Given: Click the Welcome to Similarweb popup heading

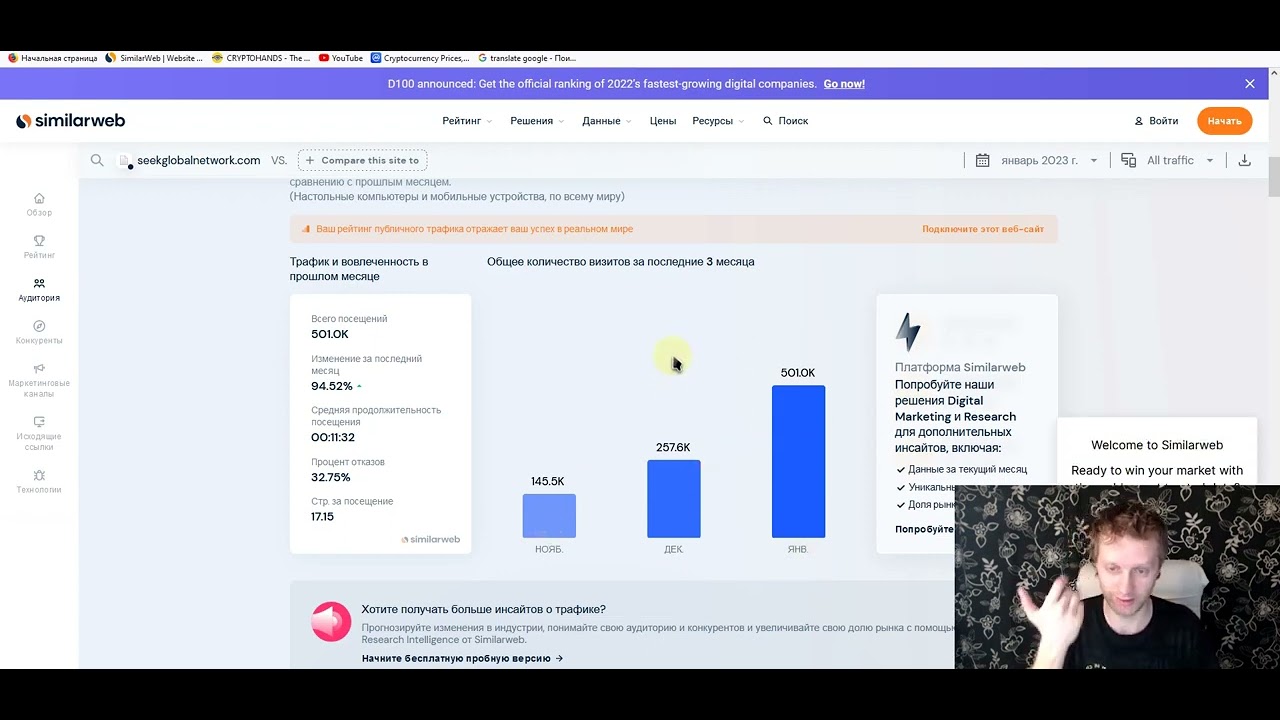Looking at the screenshot, I should pos(1156,445).
